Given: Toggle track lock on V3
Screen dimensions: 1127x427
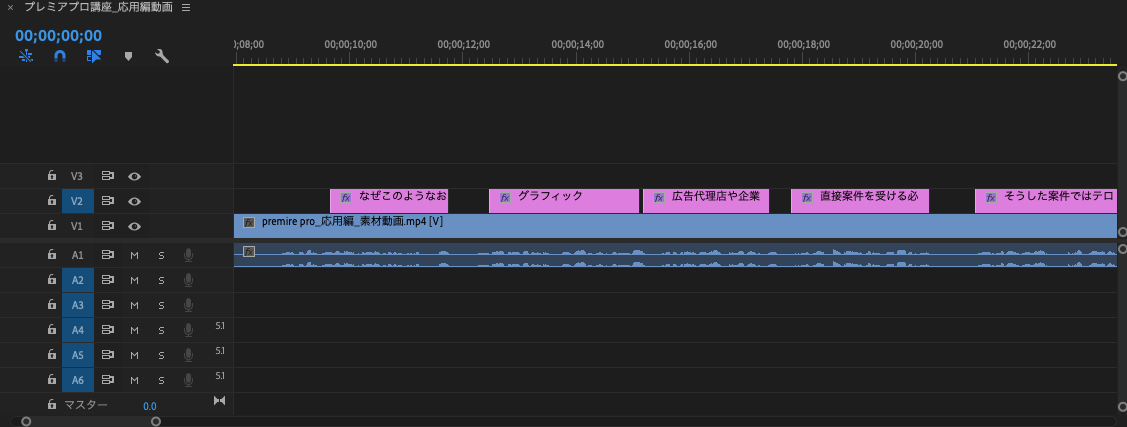Looking at the screenshot, I should pyautogui.click(x=51, y=175).
